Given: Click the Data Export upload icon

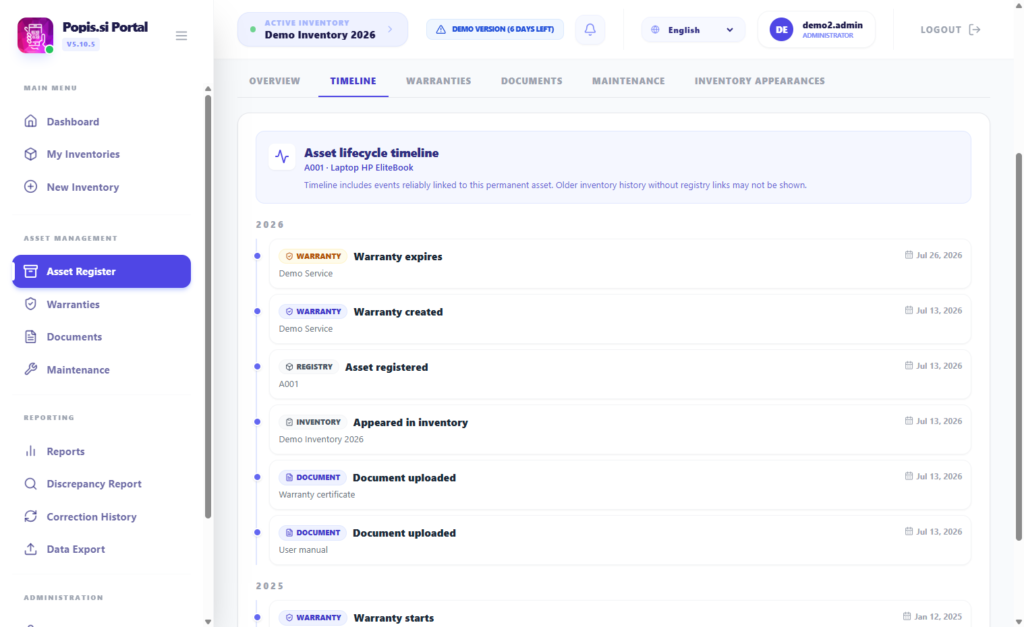Looking at the screenshot, I should tap(31, 549).
